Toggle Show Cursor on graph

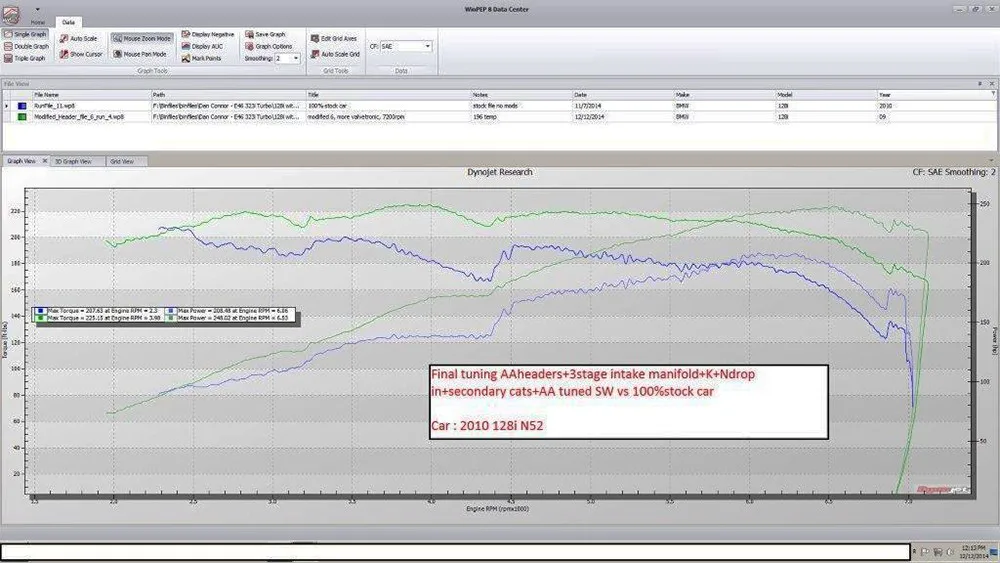click(81, 55)
